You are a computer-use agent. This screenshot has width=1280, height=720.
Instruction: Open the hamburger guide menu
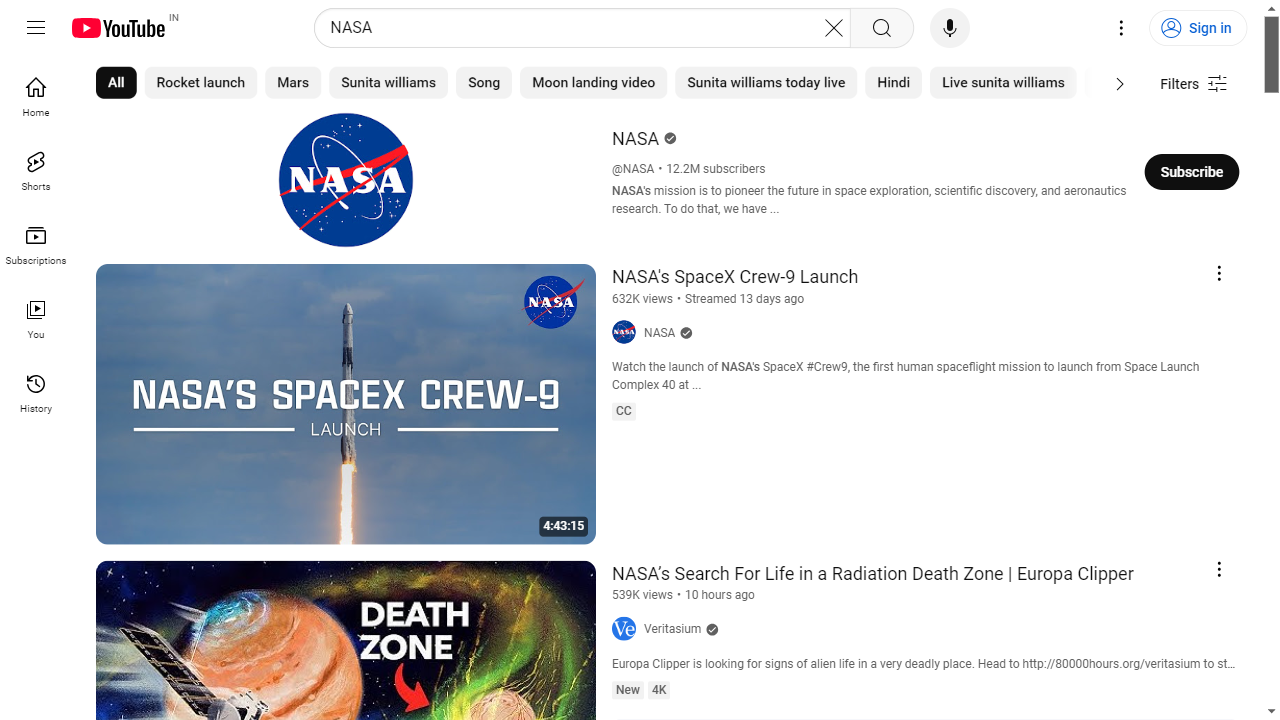tap(36, 28)
